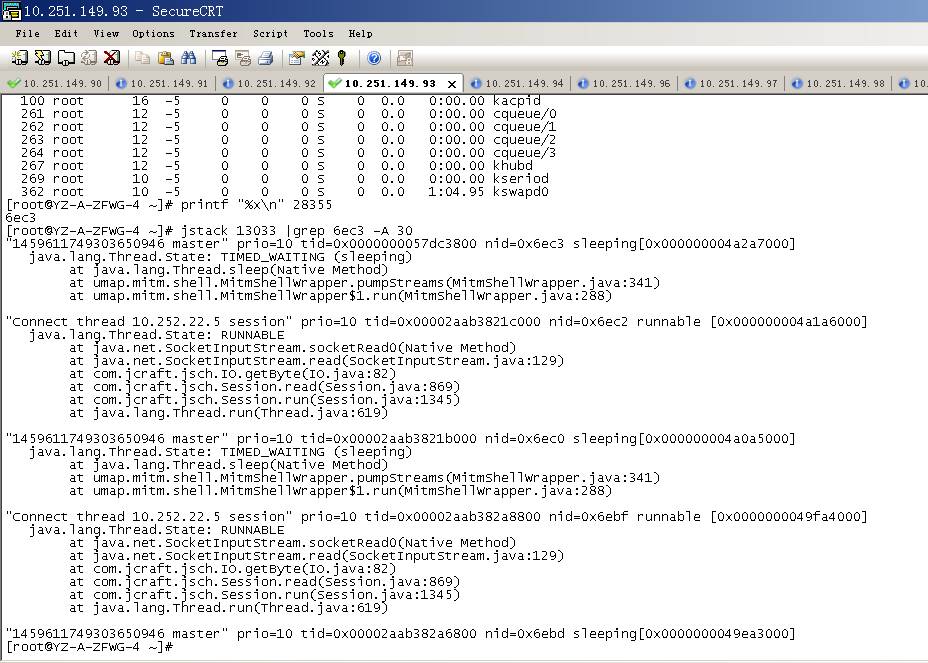The height and width of the screenshot is (663, 928).
Task: Click the Connect in Tab icon
Action: coord(66,58)
